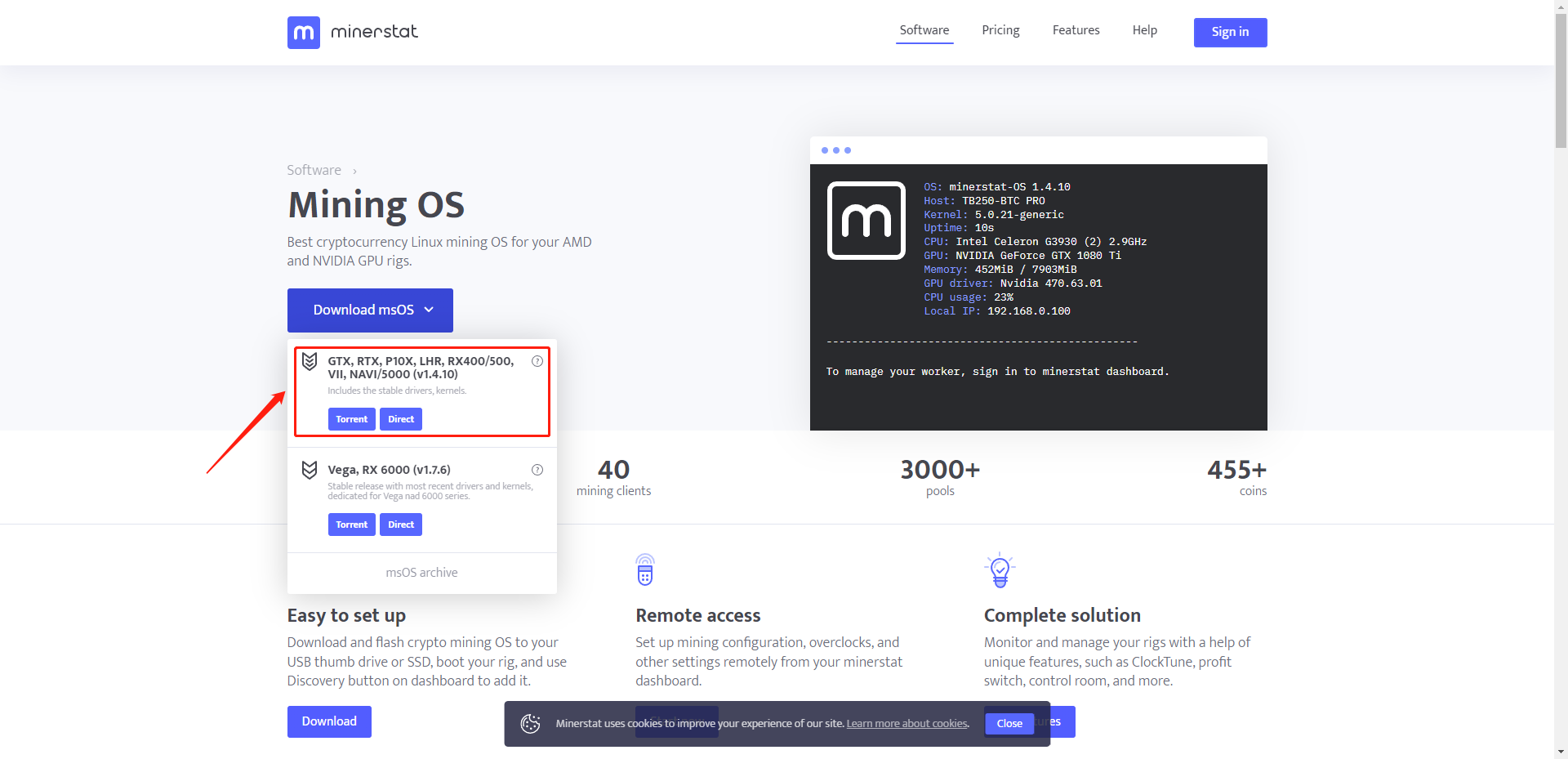Go to the Features page

pyautogui.click(x=1076, y=30)
